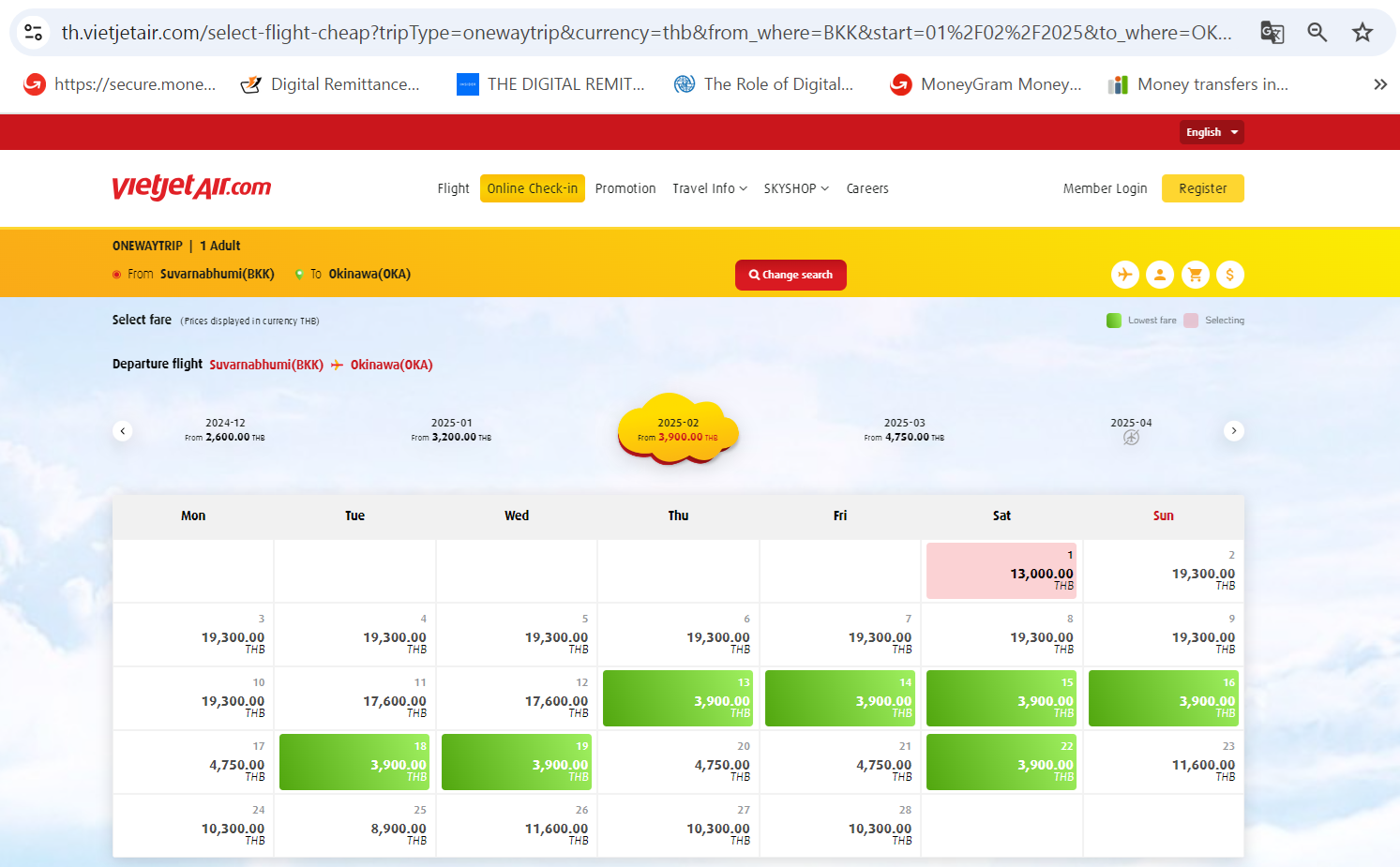Click the red Okinawa(OKA) destination text
This screenshot has width=1400, height=867.
392,365
